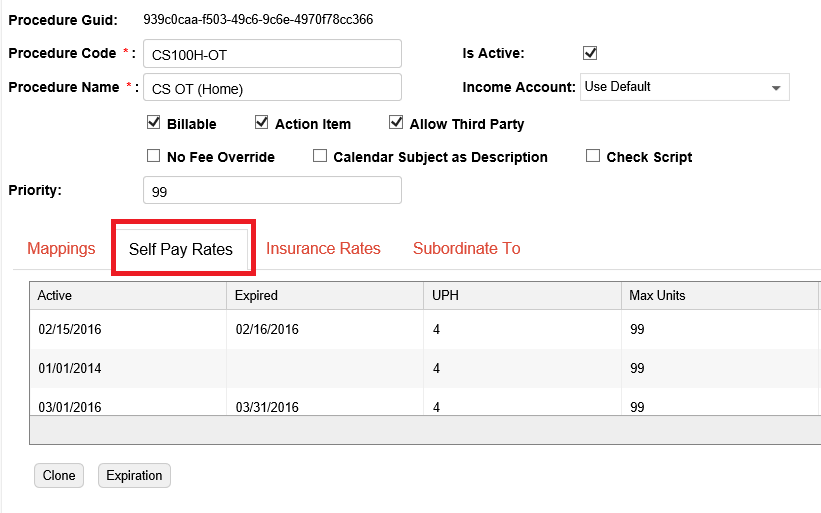Select the row with Active date 02/15/2016

tap(425, 329)
